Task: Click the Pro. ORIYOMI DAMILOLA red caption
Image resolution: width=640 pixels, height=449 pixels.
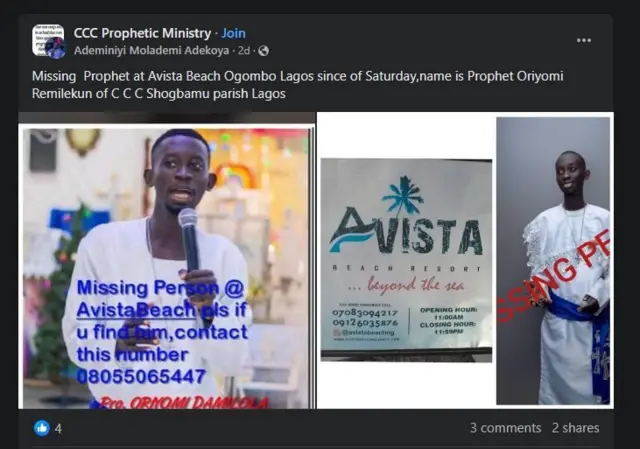Action: click(180, 402)
